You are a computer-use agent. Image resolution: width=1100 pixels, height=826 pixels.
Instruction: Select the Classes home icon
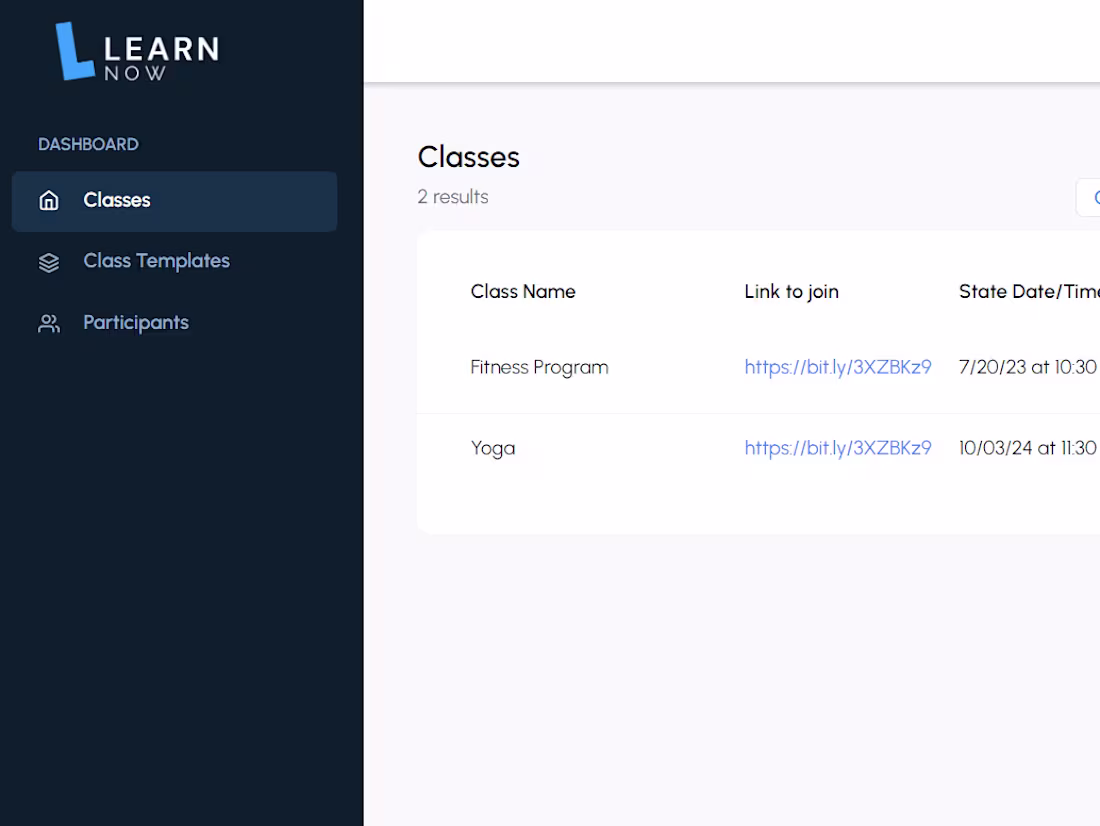click(x=48, y=200)
